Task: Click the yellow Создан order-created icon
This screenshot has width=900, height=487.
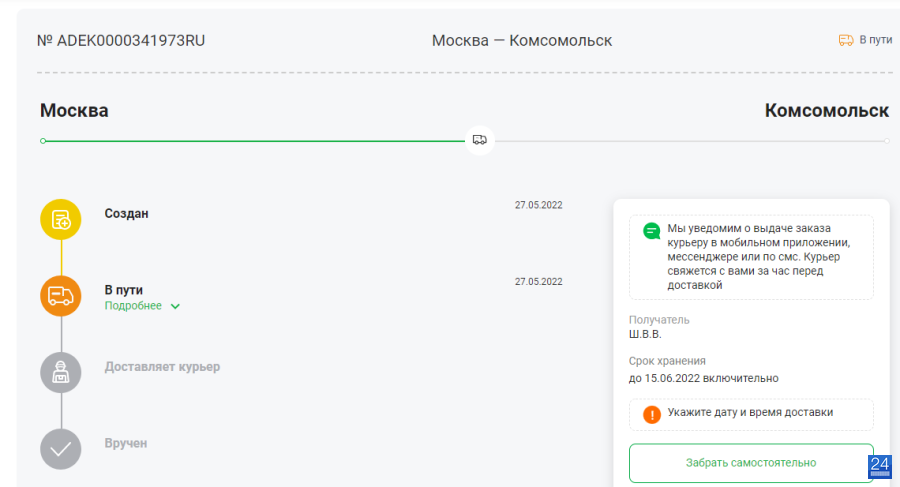Action: pos(61,219)
